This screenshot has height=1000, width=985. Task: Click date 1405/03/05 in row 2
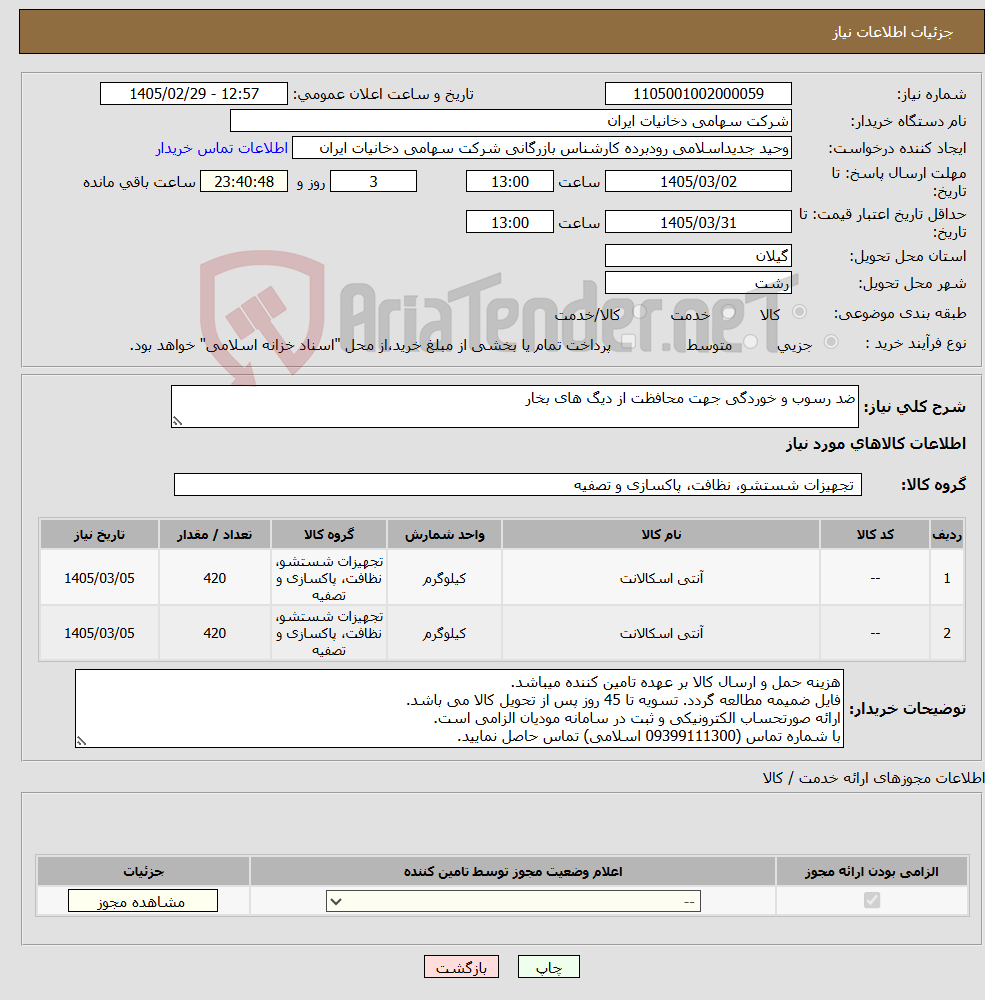tap(100, 633)
